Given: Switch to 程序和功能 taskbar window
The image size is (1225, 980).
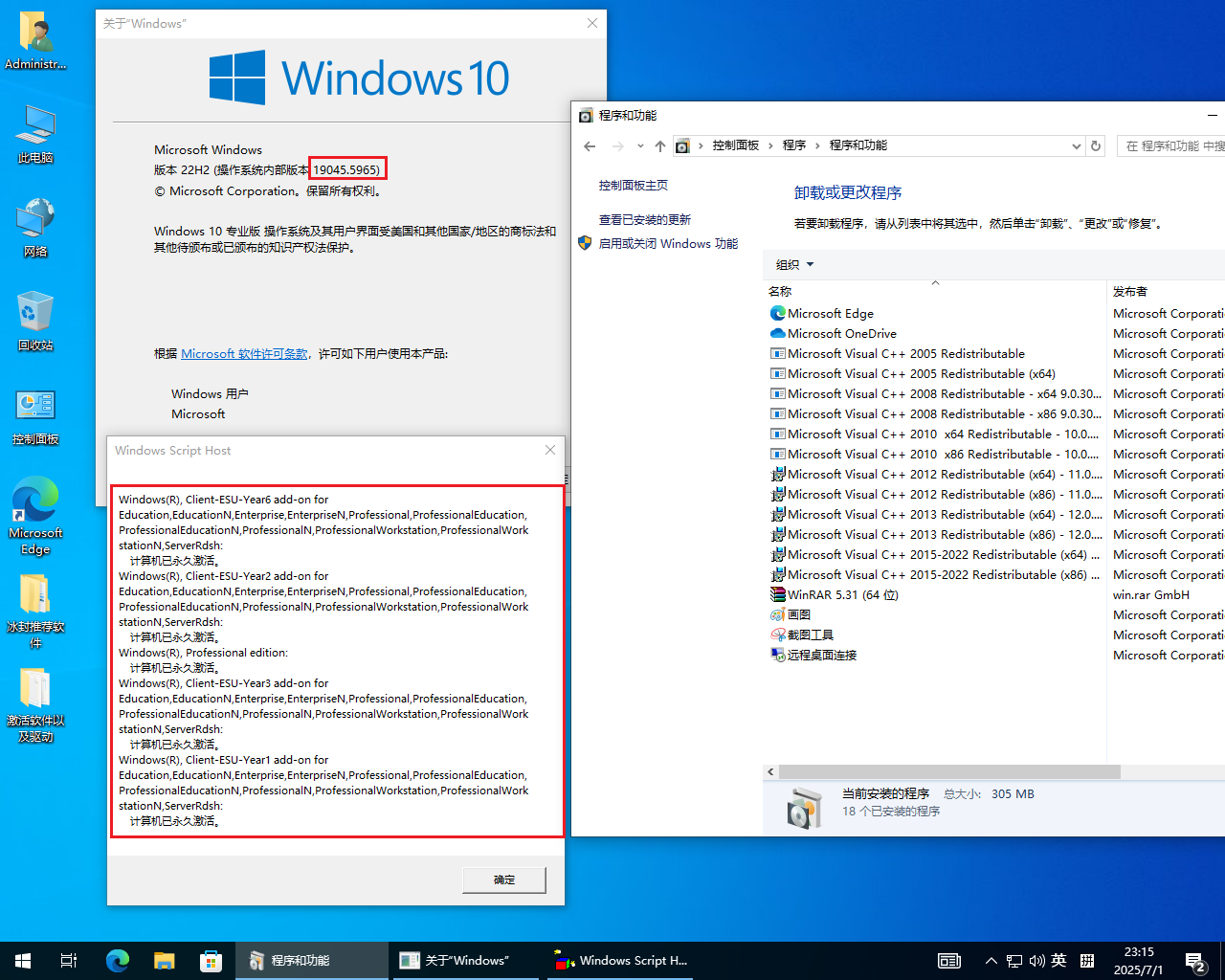Looking at the screenshot, I should tap(312, 961).
